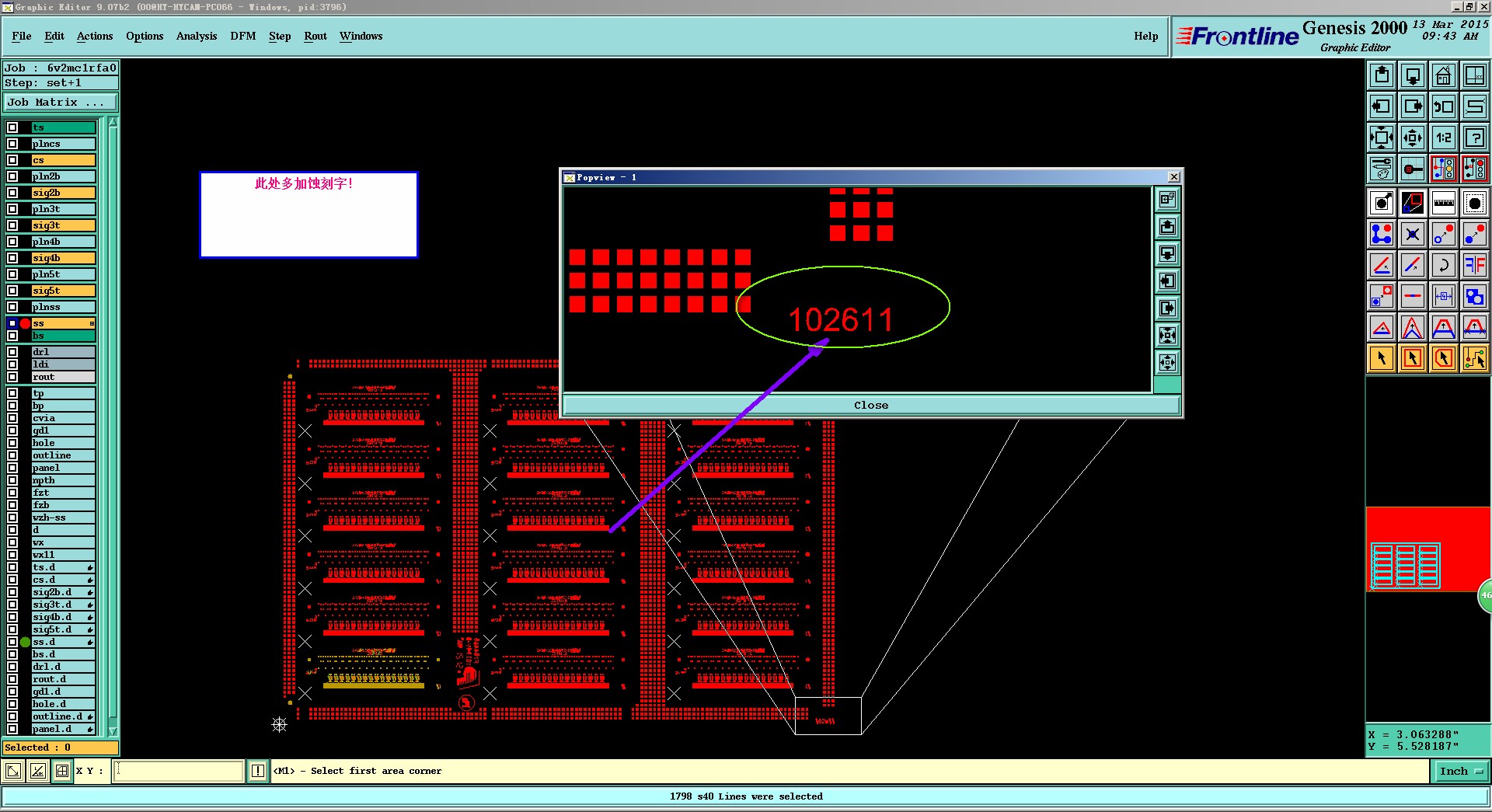
Task: Select the wzh-ss layer row
Action: 63,518
